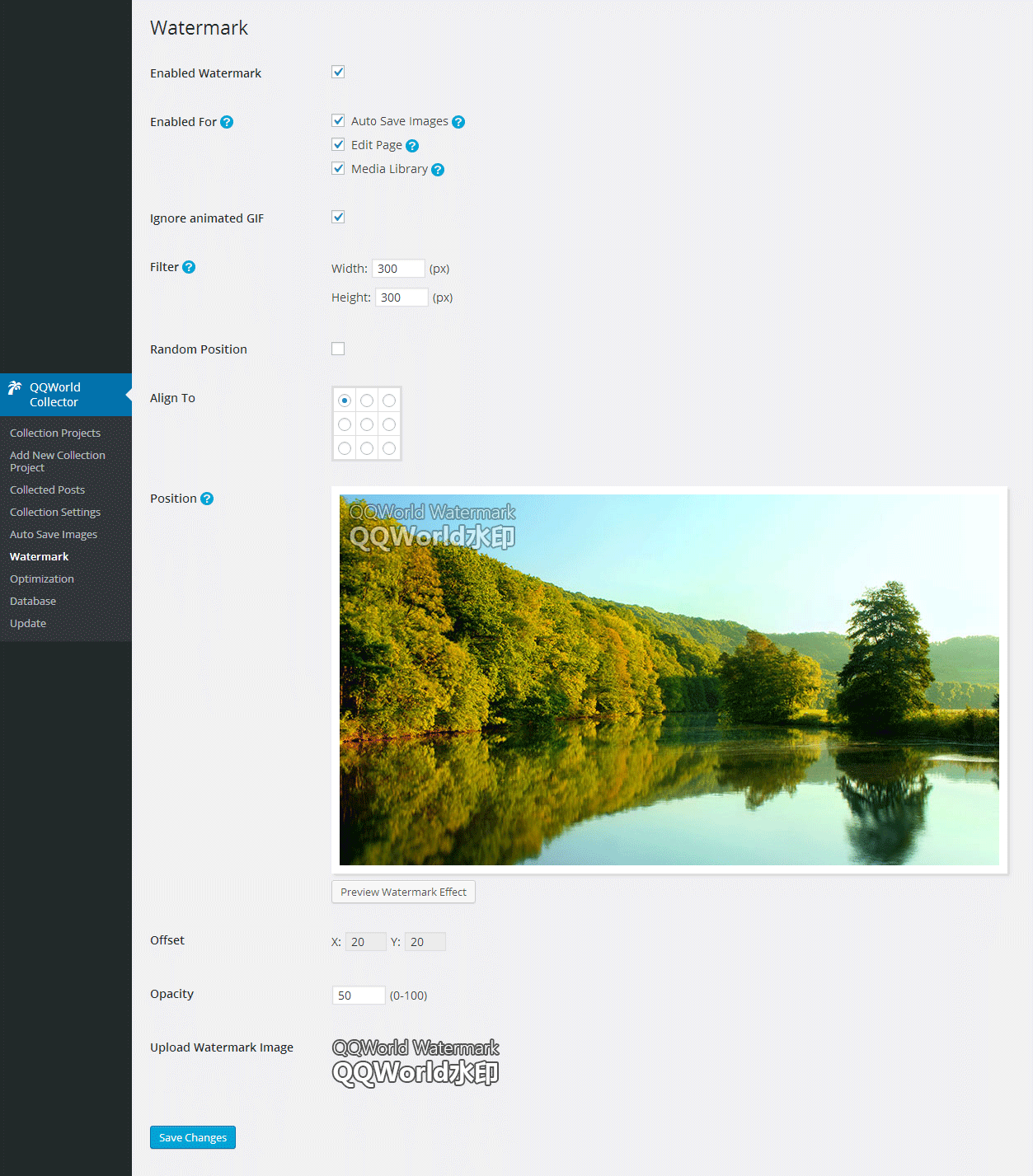Click the Watermark page heading
The image size is (1033, 1176).
coord(199,28)
